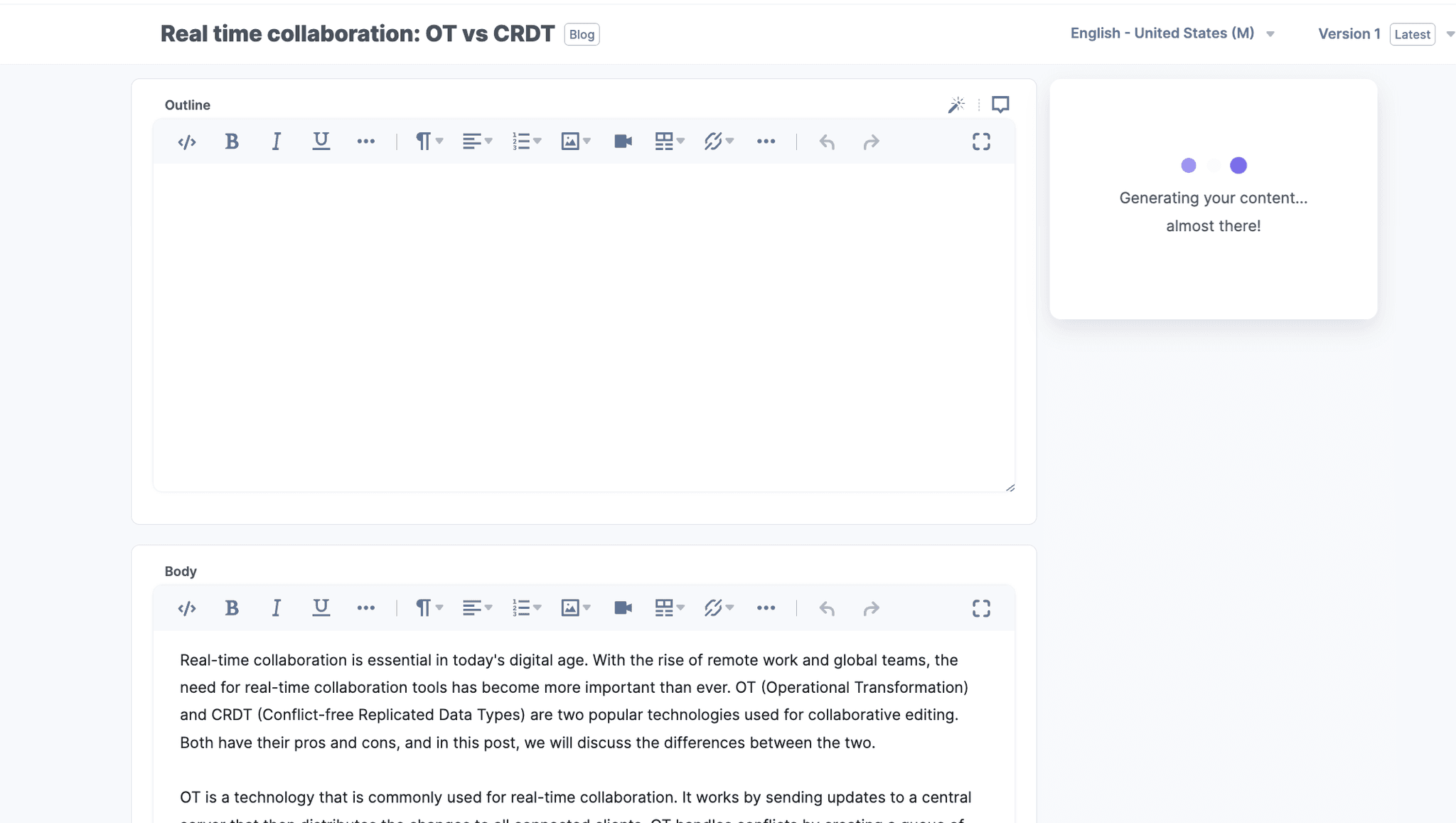Image resolution: width=1456 pixels, height=823 pixels.
Task: Show more text options in Outline toolbar
Action: tap(365, 142)
